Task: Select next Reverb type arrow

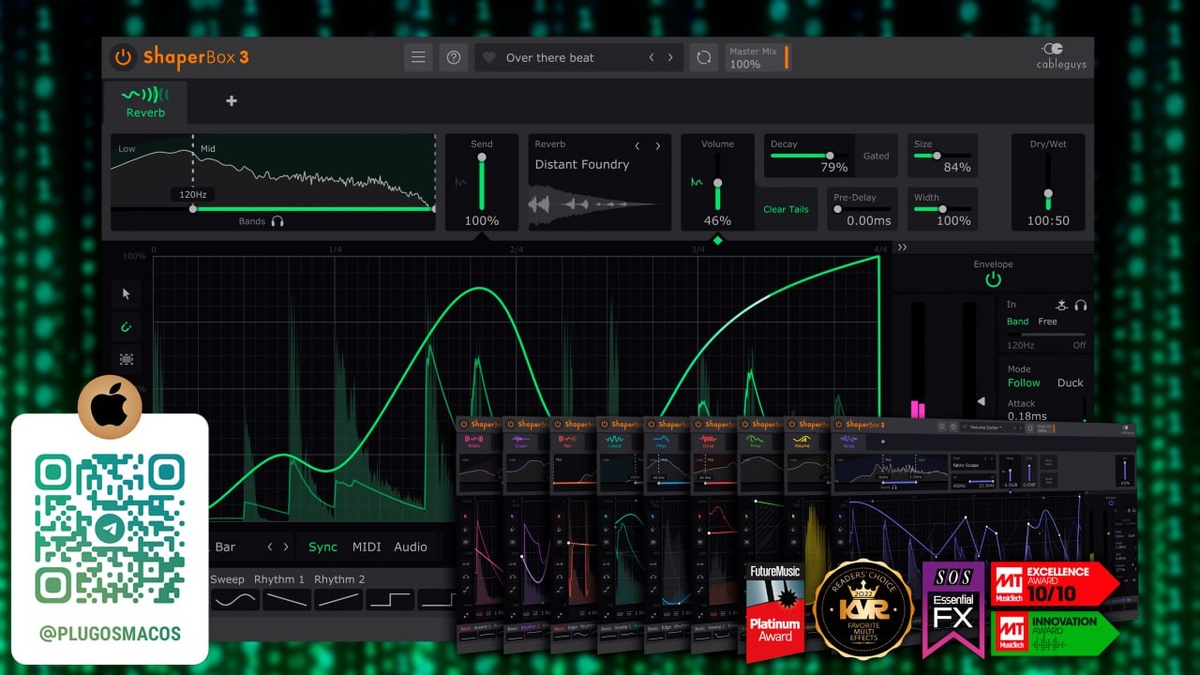Action: [658, 146]
